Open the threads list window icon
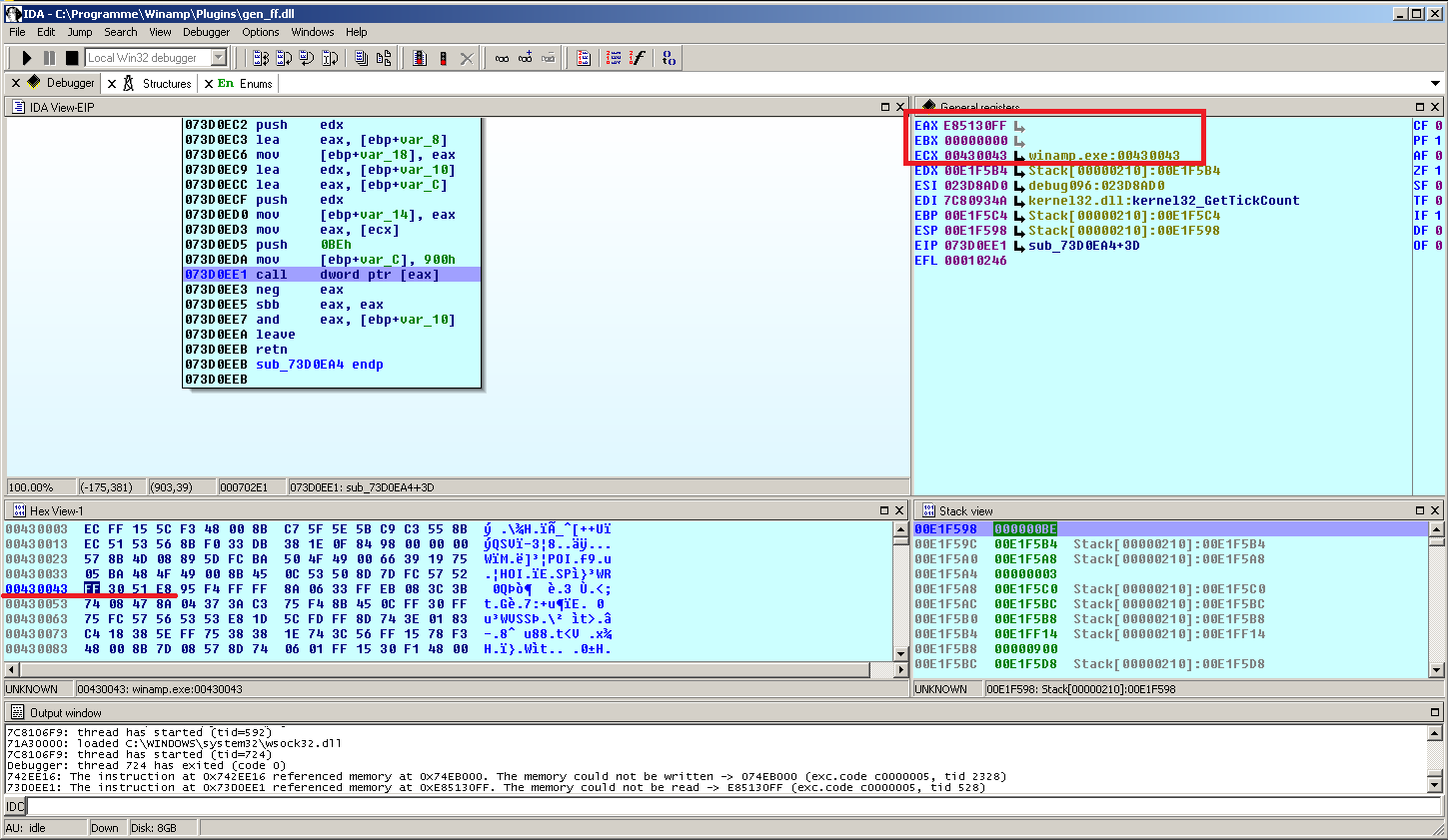1448x840 pixels. tap(362, 58)
